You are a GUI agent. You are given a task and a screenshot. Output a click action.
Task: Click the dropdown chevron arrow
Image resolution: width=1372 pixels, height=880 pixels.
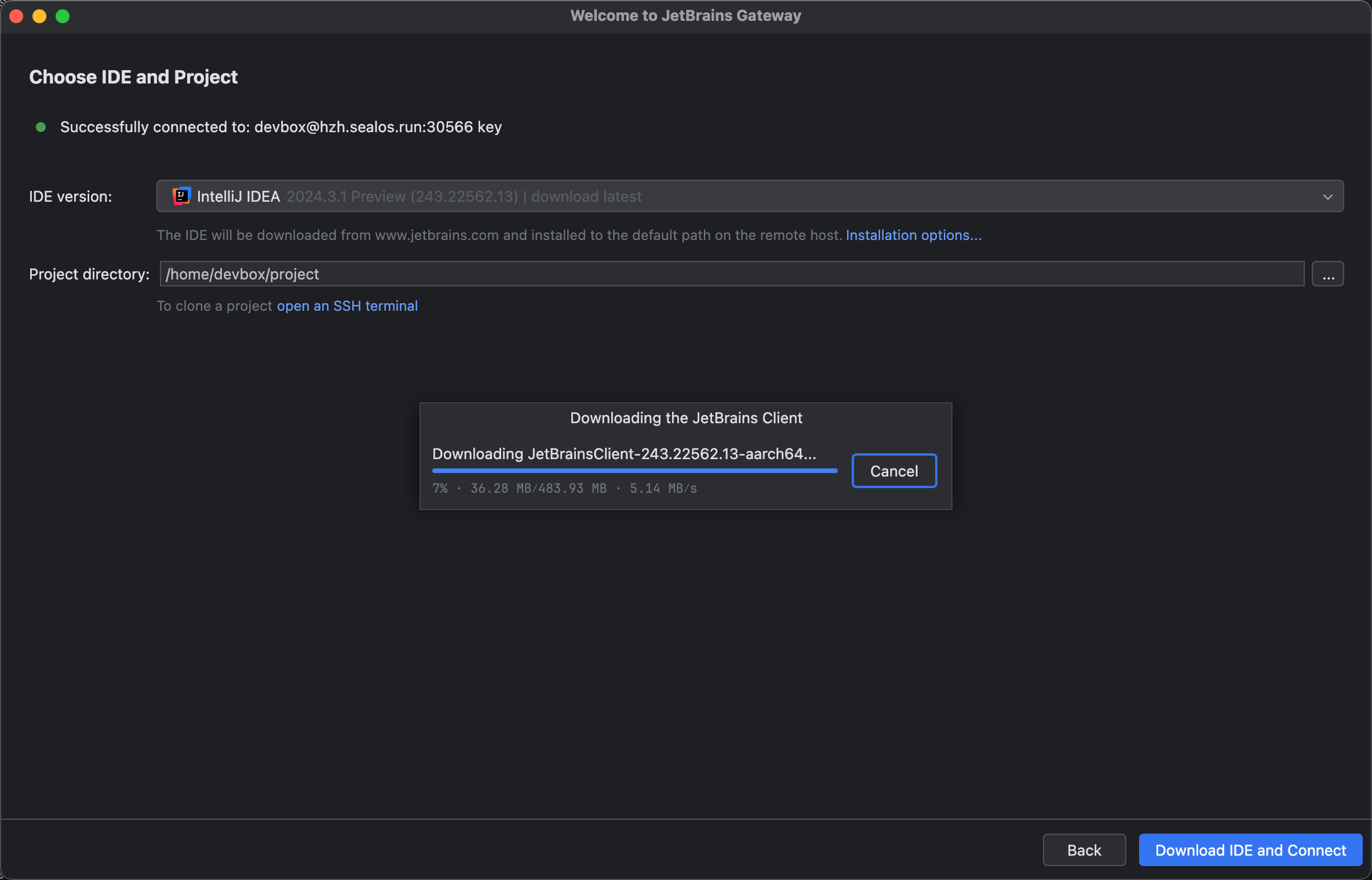1327,197
